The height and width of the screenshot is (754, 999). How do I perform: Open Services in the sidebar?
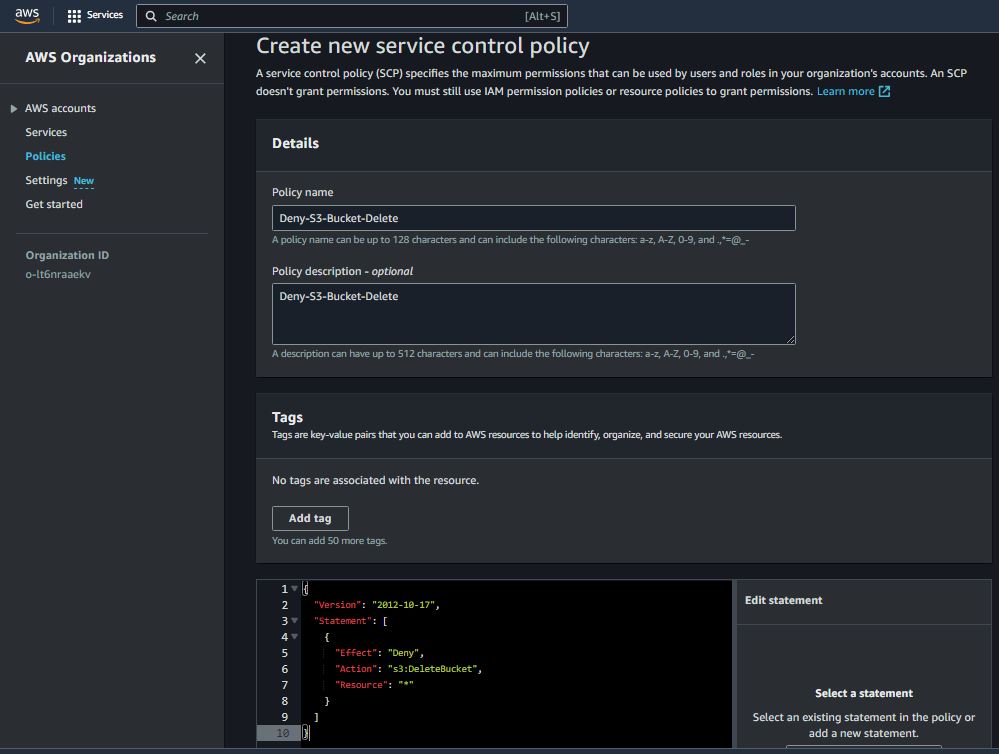click(46, 132)
